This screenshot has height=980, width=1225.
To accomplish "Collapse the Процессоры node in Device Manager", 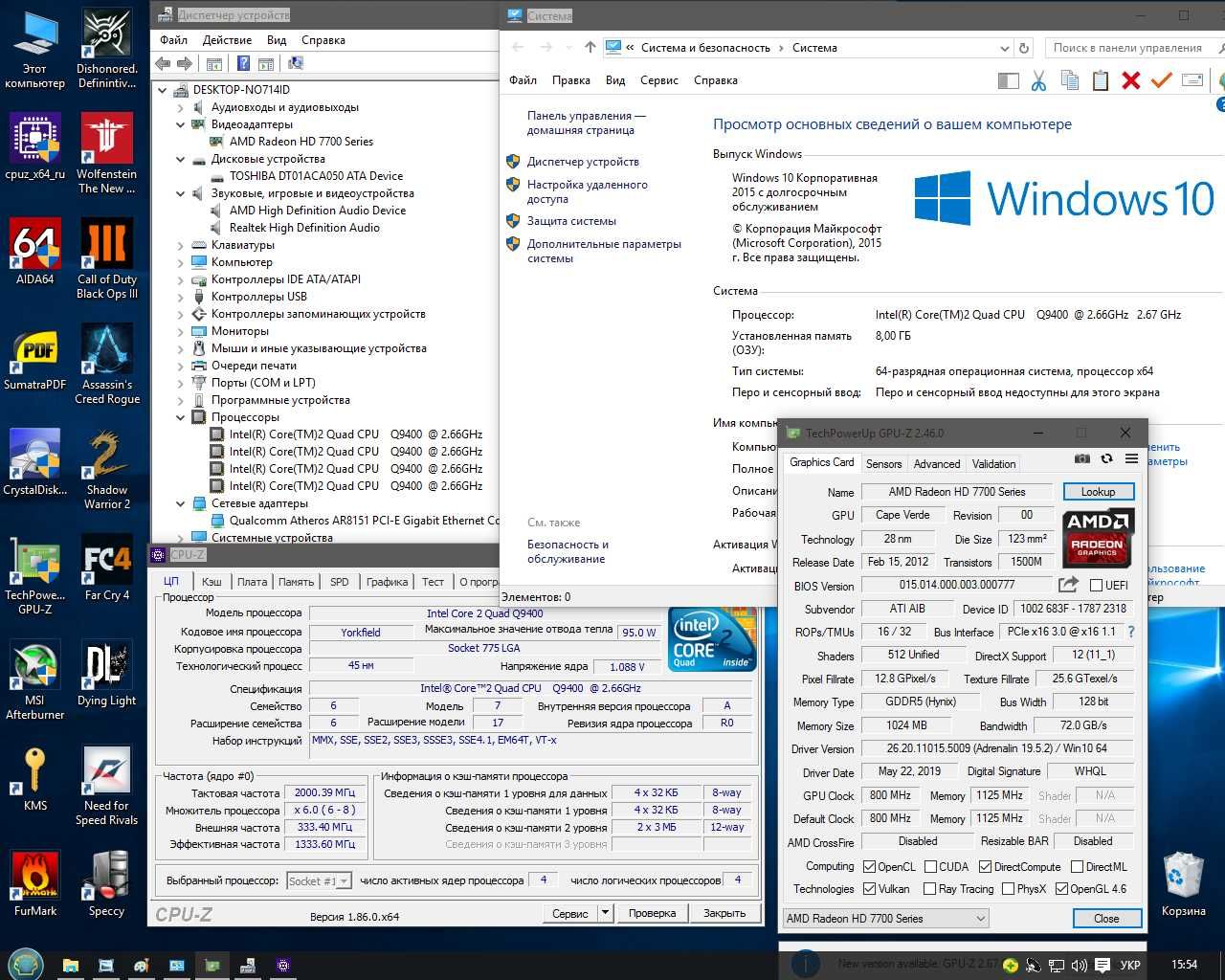I will pyautogui.click(x=180, y=417).
